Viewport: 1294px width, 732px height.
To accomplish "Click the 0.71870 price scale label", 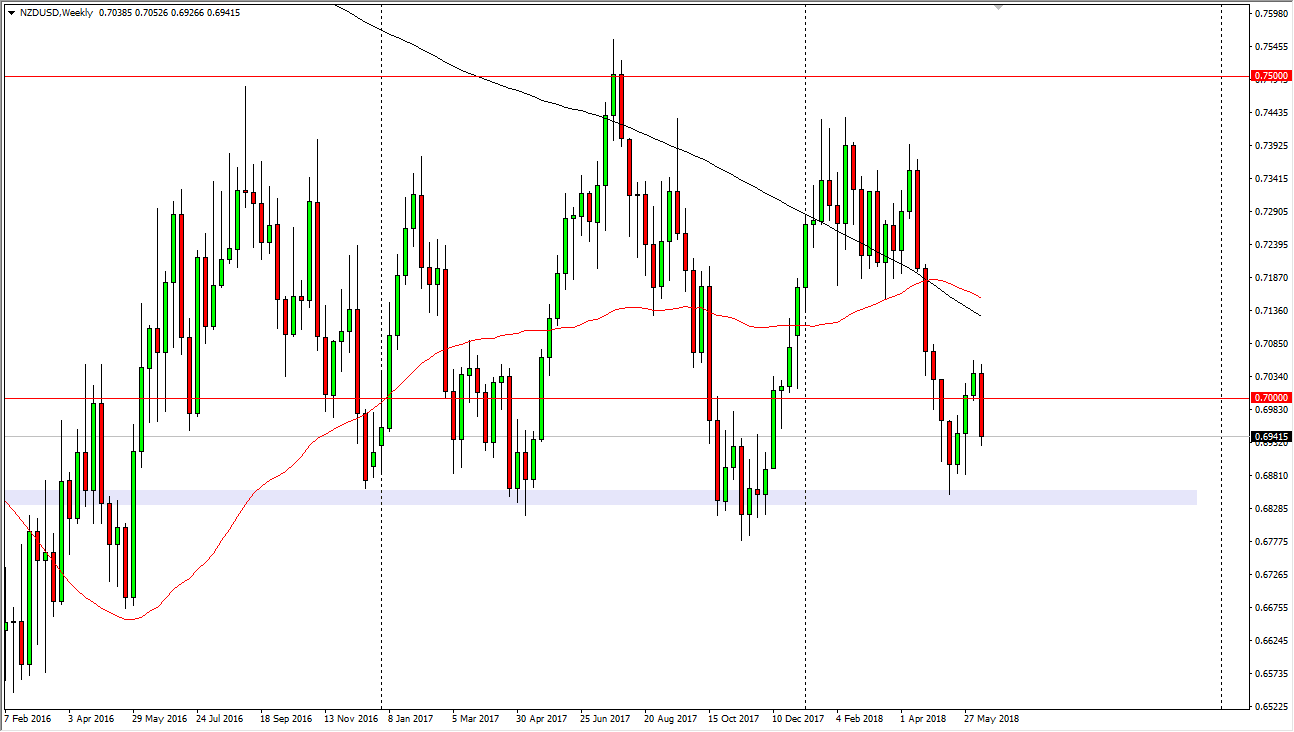I will pos(1270,278).
